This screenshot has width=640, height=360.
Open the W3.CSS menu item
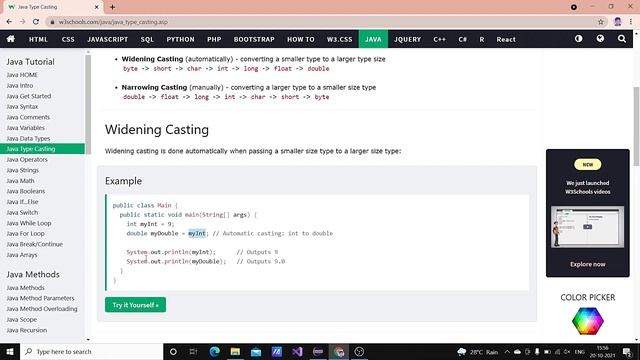point(339,39)
